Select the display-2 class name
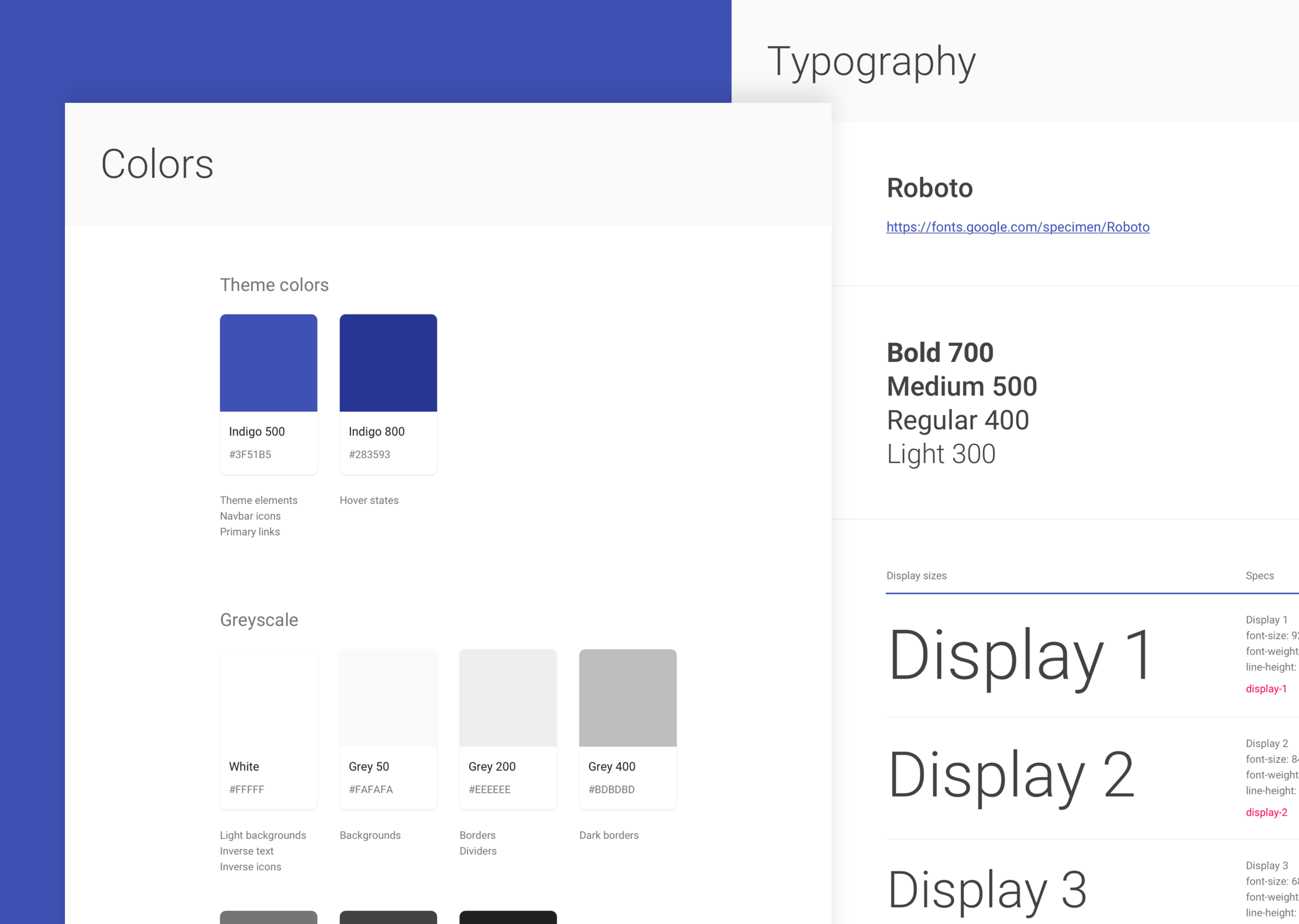This screenshot has width=1299, height=924. pos(1267,812)
